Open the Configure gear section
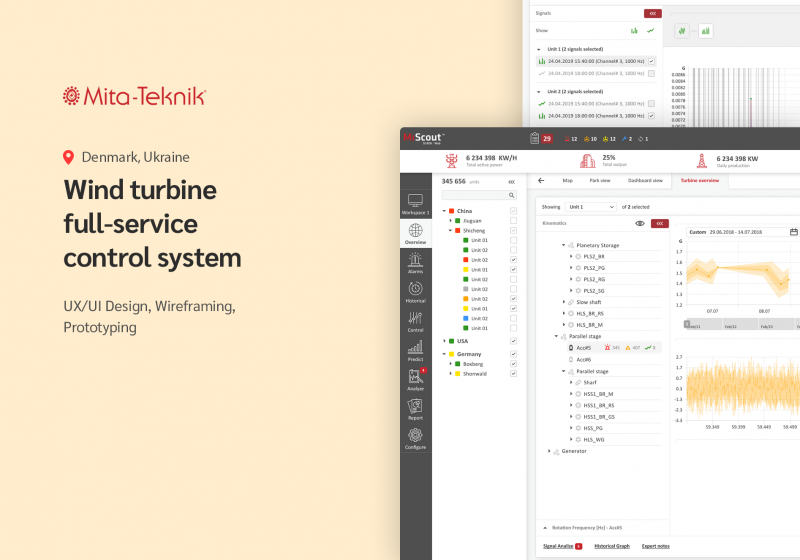Viewport: 800px width, 560px height. (415, 438)
